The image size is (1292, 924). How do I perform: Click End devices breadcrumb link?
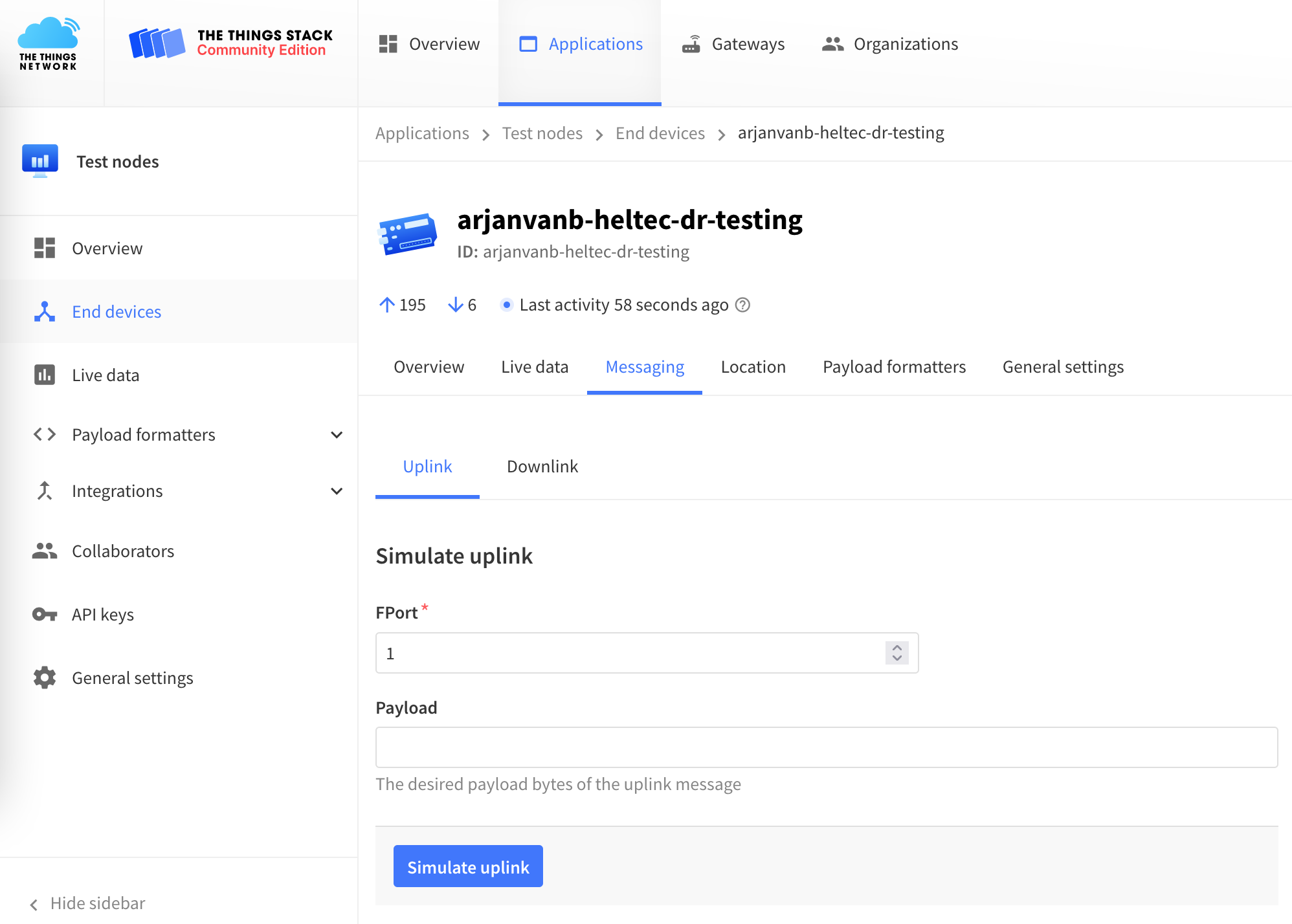point(660,133)
